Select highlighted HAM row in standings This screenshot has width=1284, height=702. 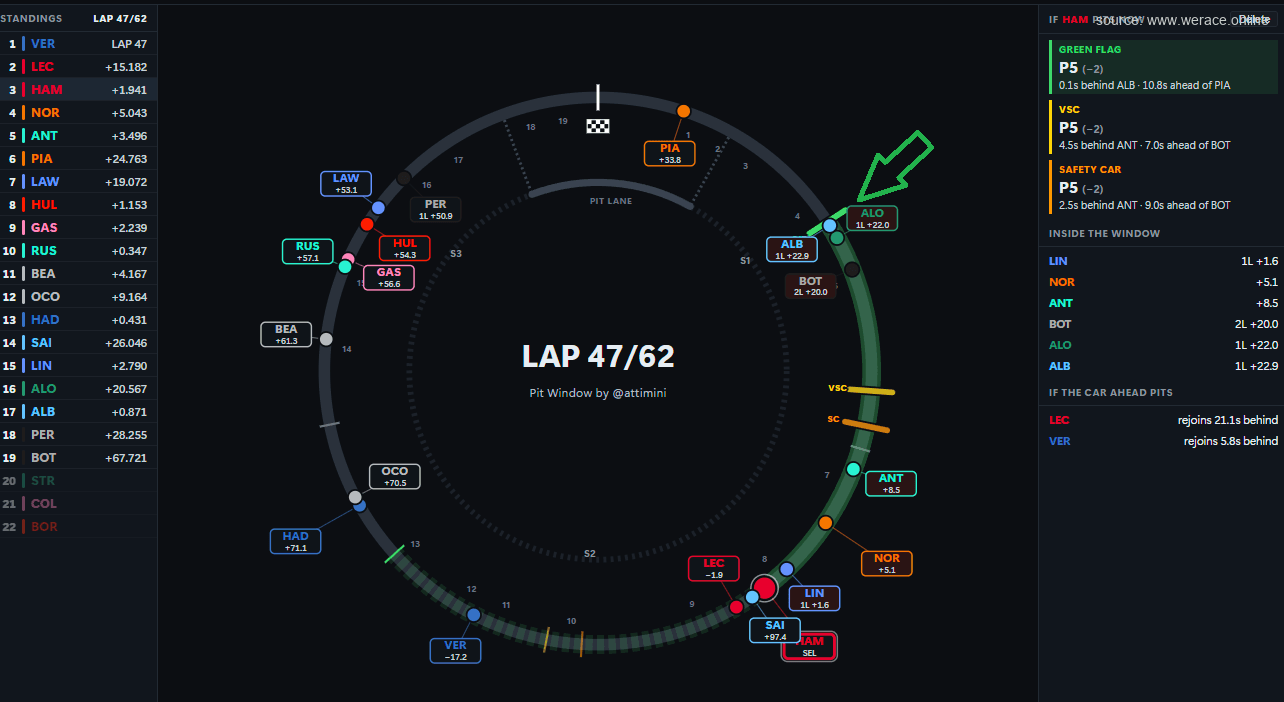pyautogui.click(x=78, y=90)
